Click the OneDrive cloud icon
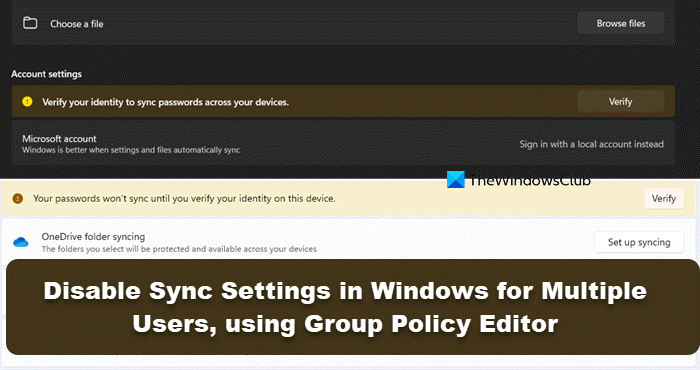Viewport: 700px width, 370px height. 21,242
